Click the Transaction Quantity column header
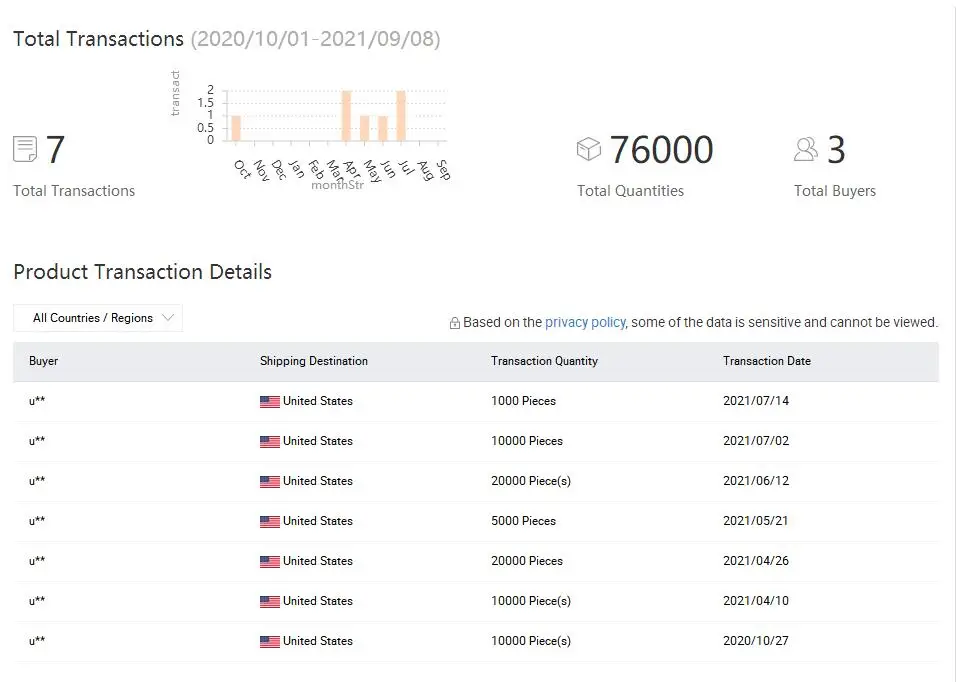This screenshot has height=682, width=956. coord(544,361)
